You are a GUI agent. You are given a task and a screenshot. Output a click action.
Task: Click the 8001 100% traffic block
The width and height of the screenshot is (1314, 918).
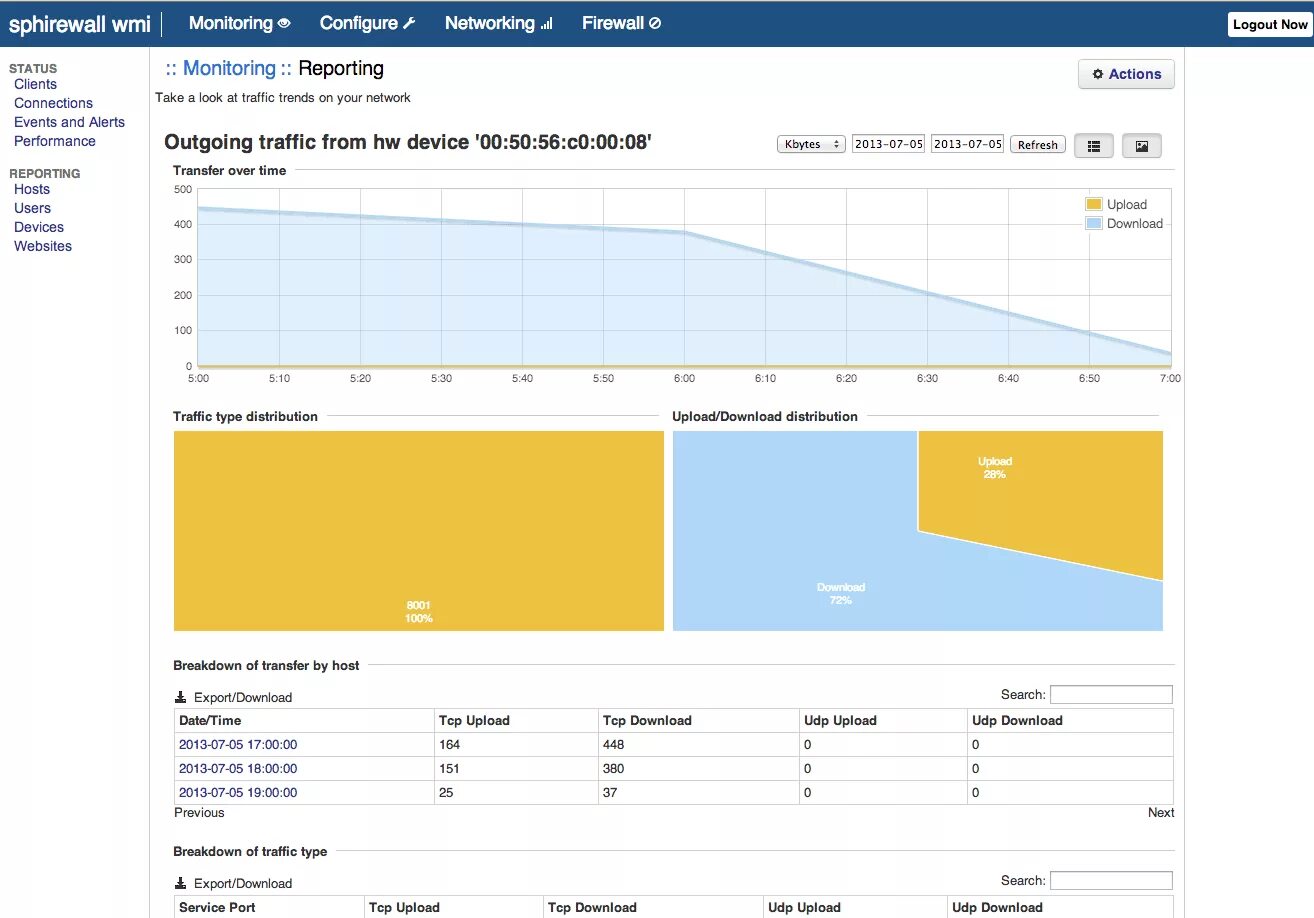tap(419, 531)
